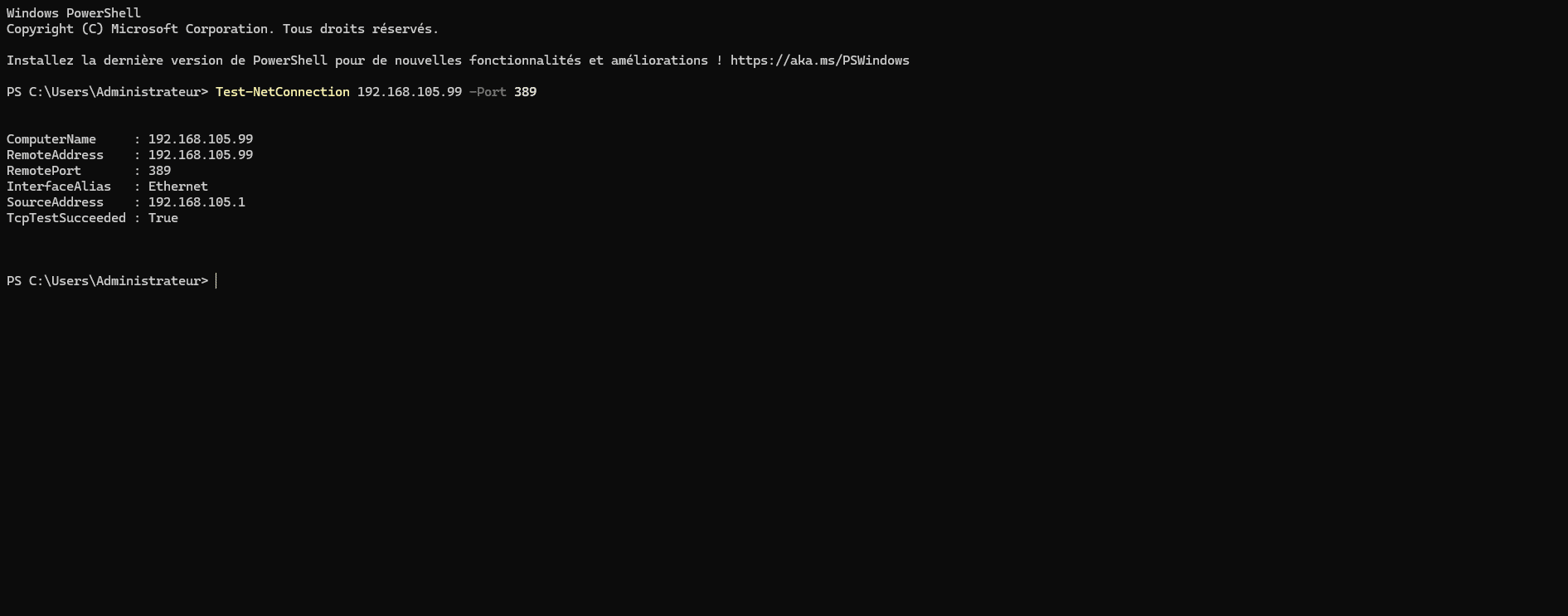The height and width of the screenshot is (616, 1568).
Task: Click the True result of TcpTestSucceeded
Action: pos(163,218)
